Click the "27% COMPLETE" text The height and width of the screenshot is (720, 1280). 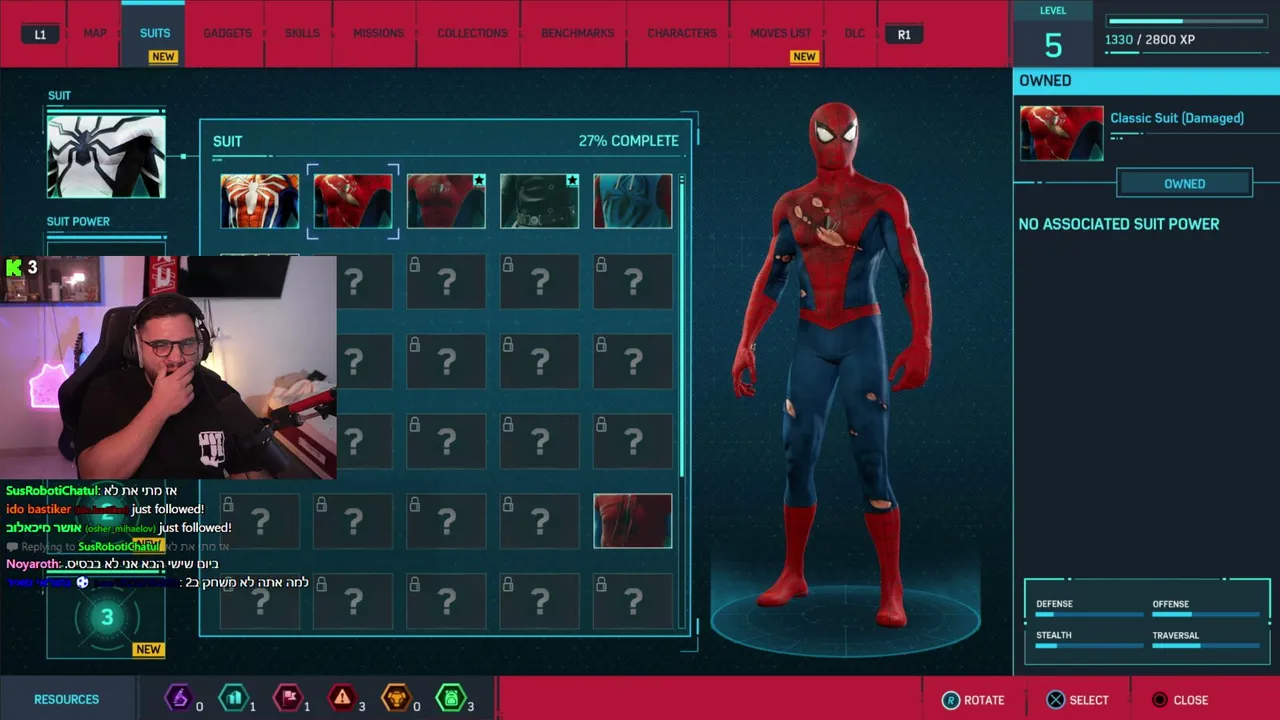coord(628,141)
